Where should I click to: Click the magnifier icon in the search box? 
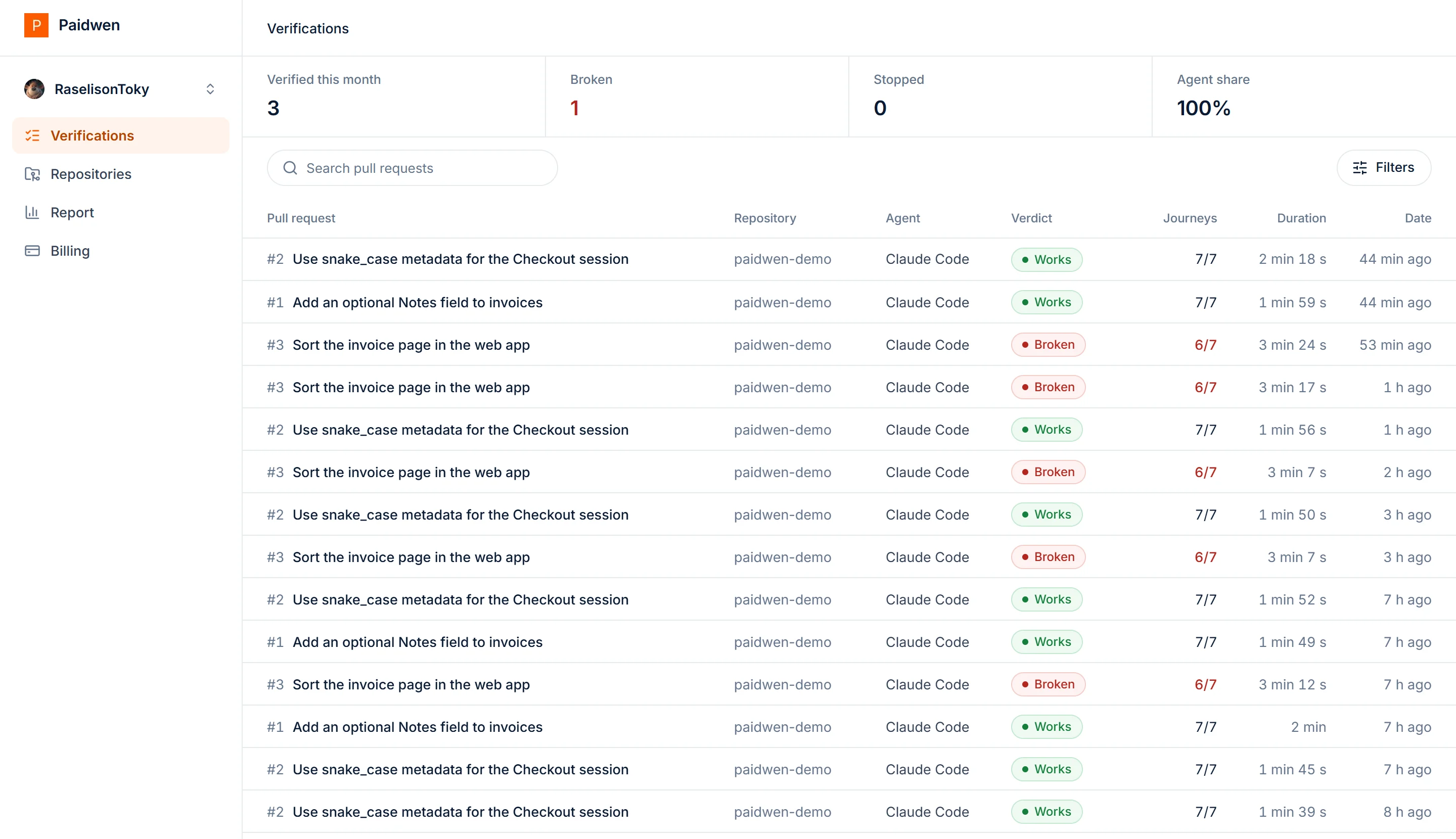(x=291, y=168)
